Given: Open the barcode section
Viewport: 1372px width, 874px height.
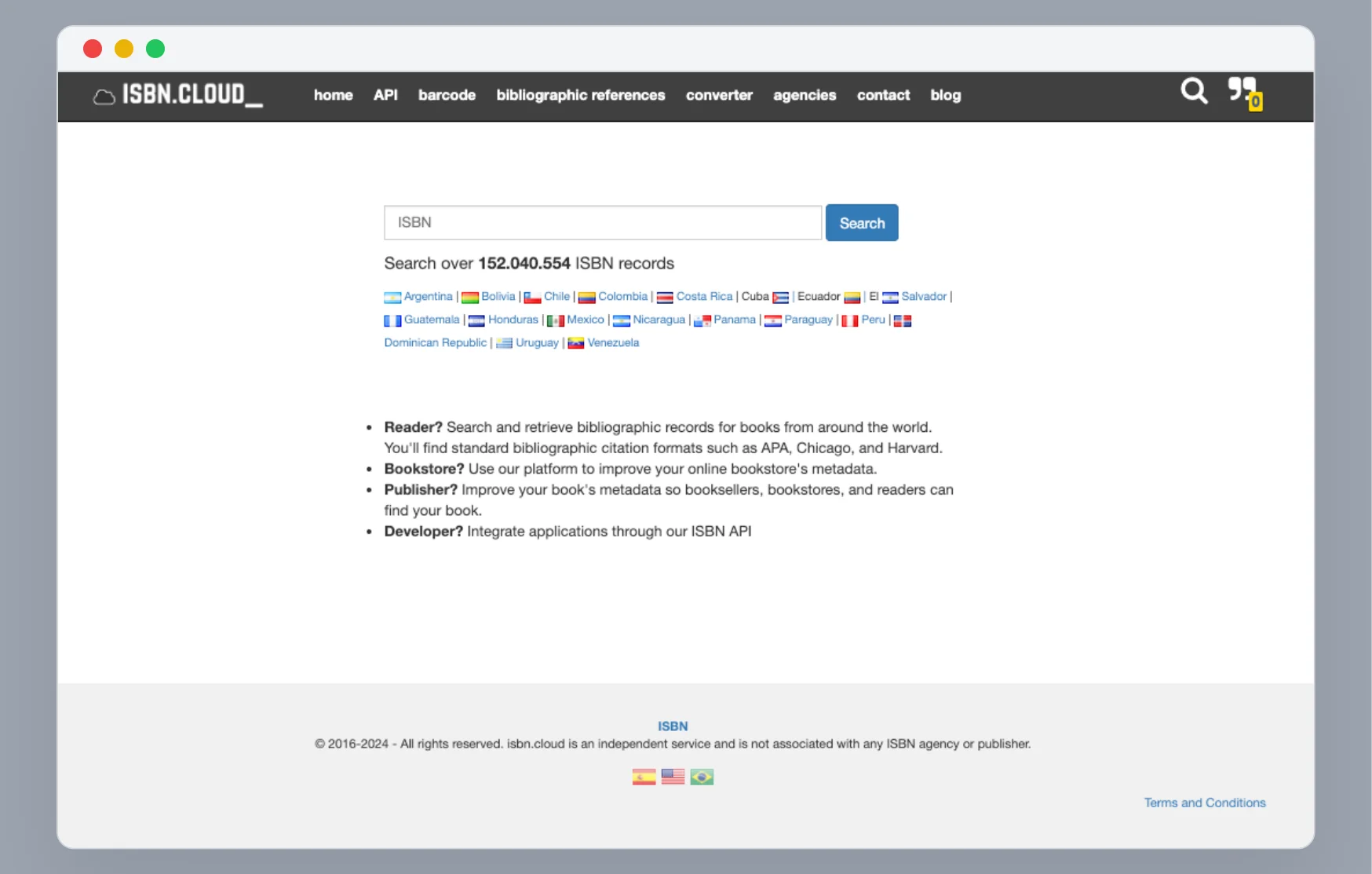Looking at the screenshot, I should point(447,95).
